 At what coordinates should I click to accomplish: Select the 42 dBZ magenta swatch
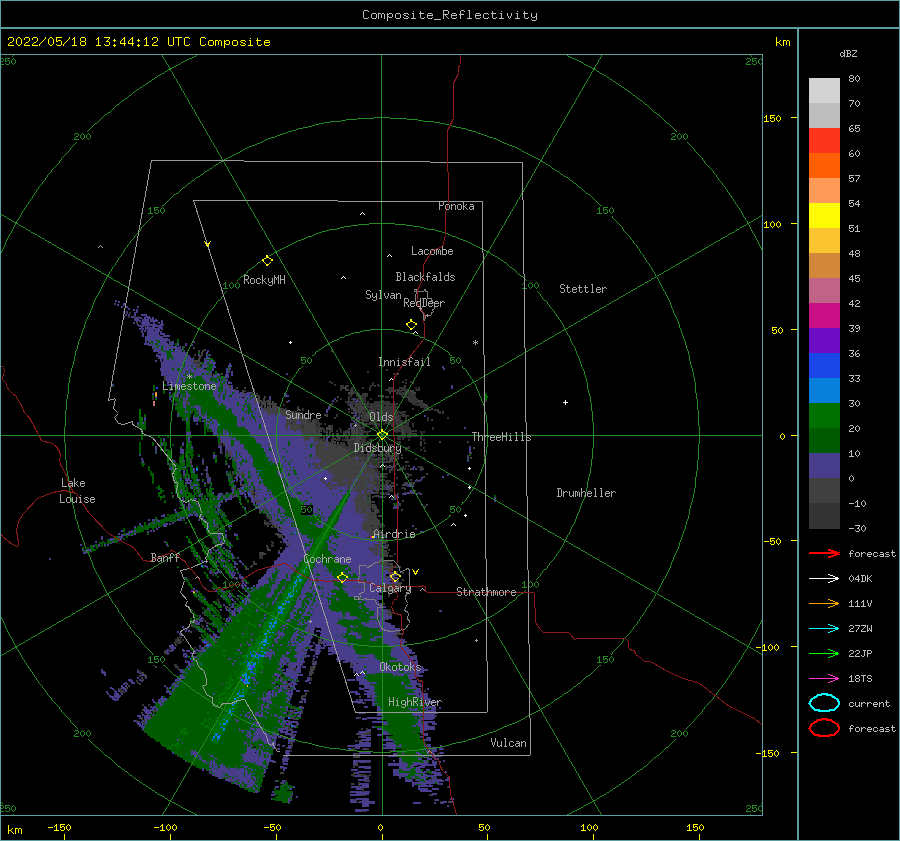(x=824, y=316)
